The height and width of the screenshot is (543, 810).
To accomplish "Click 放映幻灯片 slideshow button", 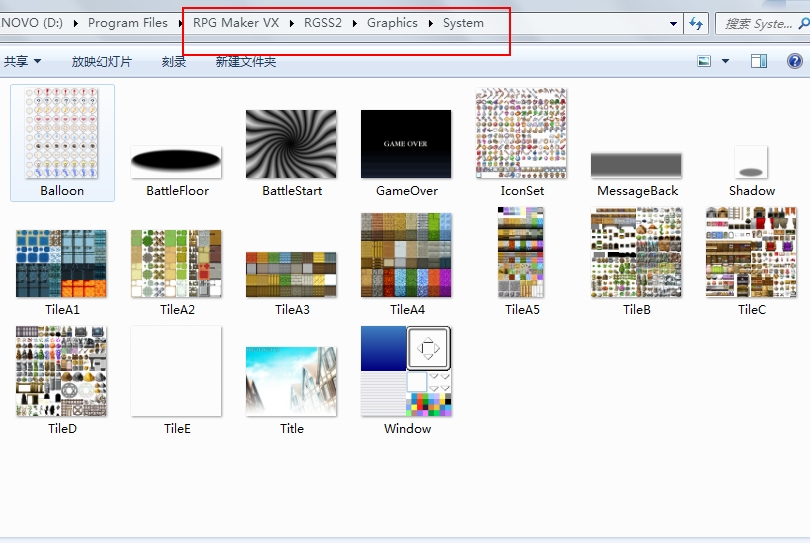I will (102, 61).
